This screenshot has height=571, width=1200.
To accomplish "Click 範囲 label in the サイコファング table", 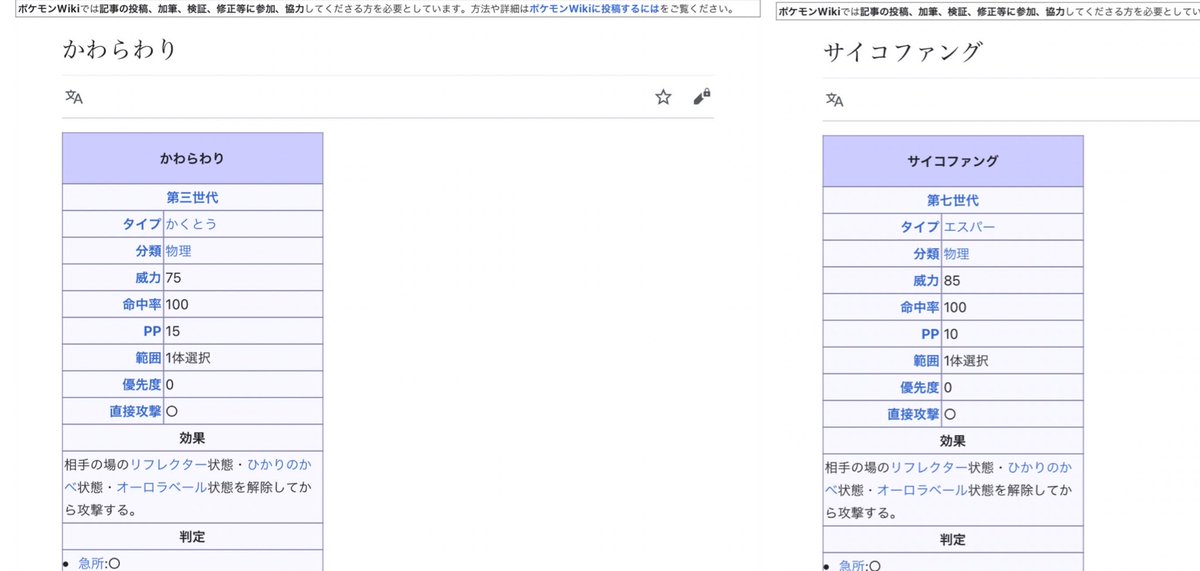I will point(927,361).
